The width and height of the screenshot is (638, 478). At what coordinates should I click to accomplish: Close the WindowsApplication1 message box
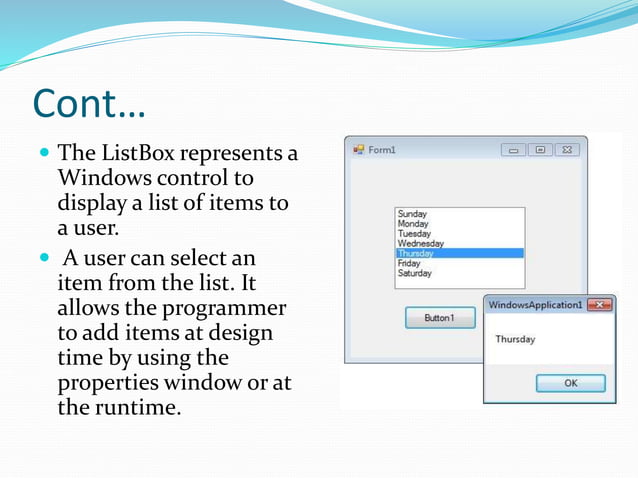point(599,305)
